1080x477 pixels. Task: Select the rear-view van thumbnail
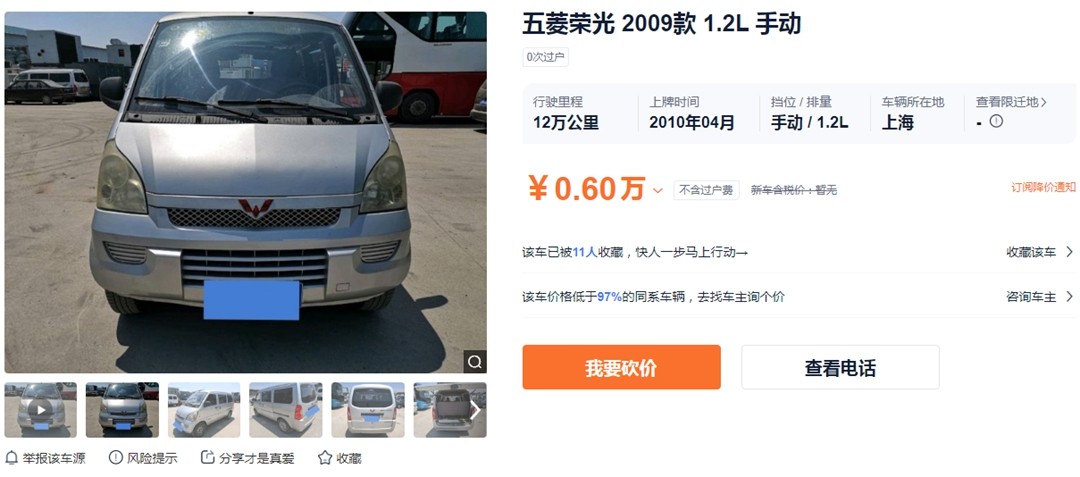point(368,410)
